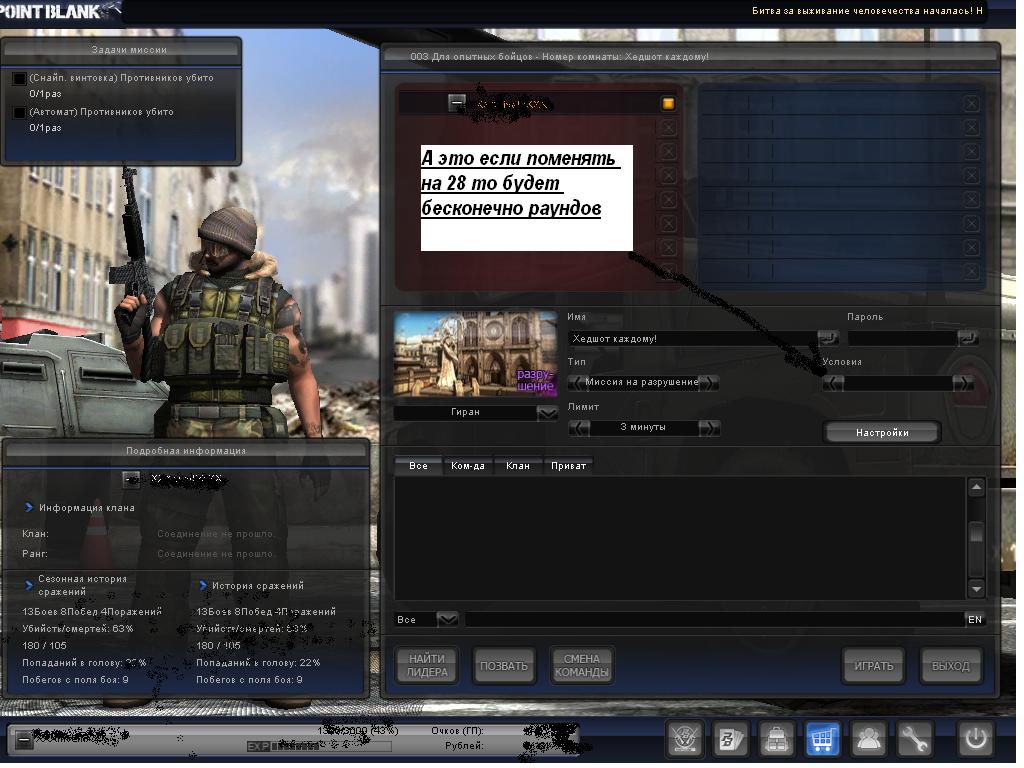Switch Тип to previous with left arrow
Viewport: 1024px width, 768px height.
point(577,383)
